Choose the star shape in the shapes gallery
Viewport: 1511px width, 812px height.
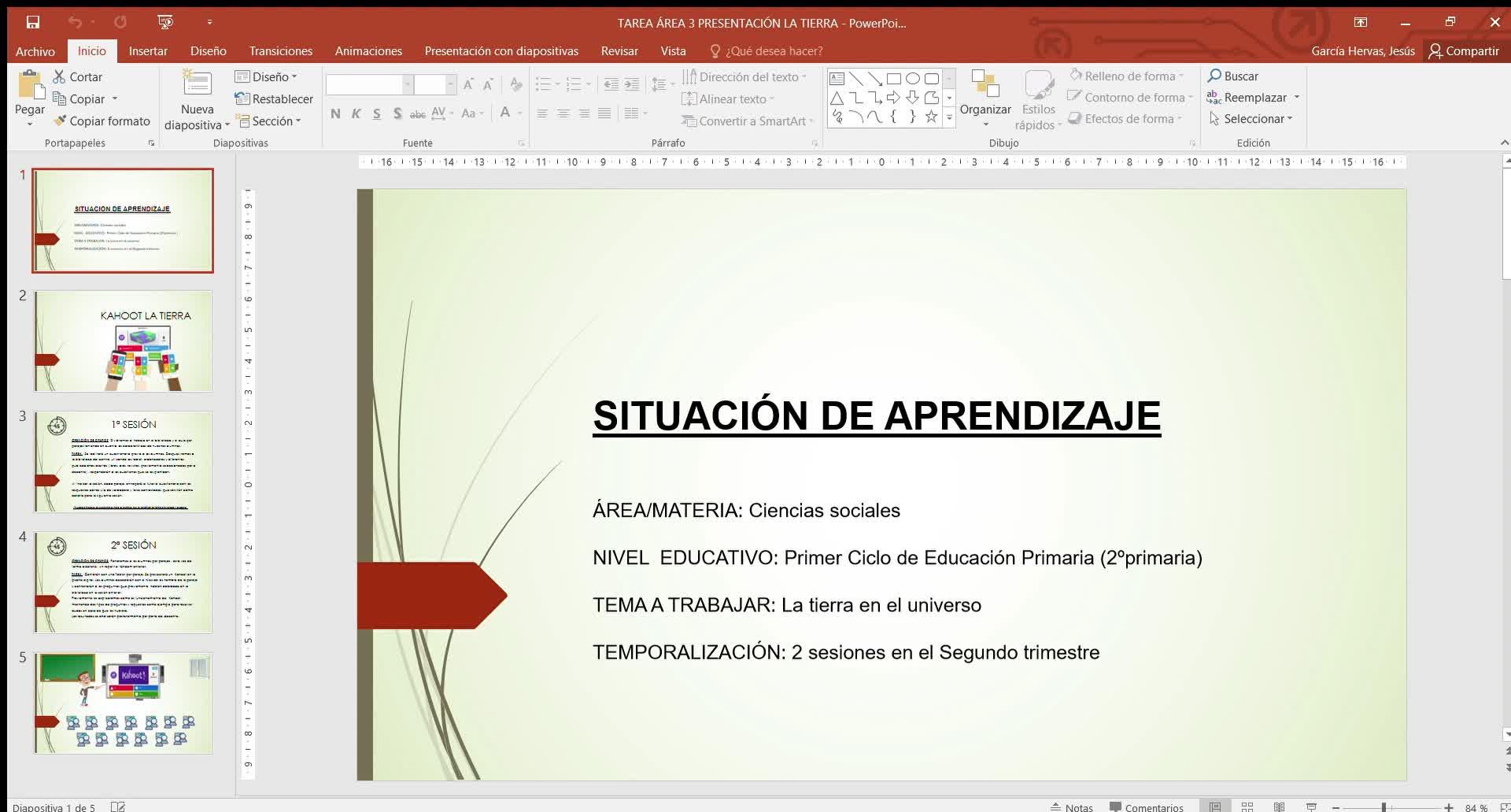click(x=931, y=116)
